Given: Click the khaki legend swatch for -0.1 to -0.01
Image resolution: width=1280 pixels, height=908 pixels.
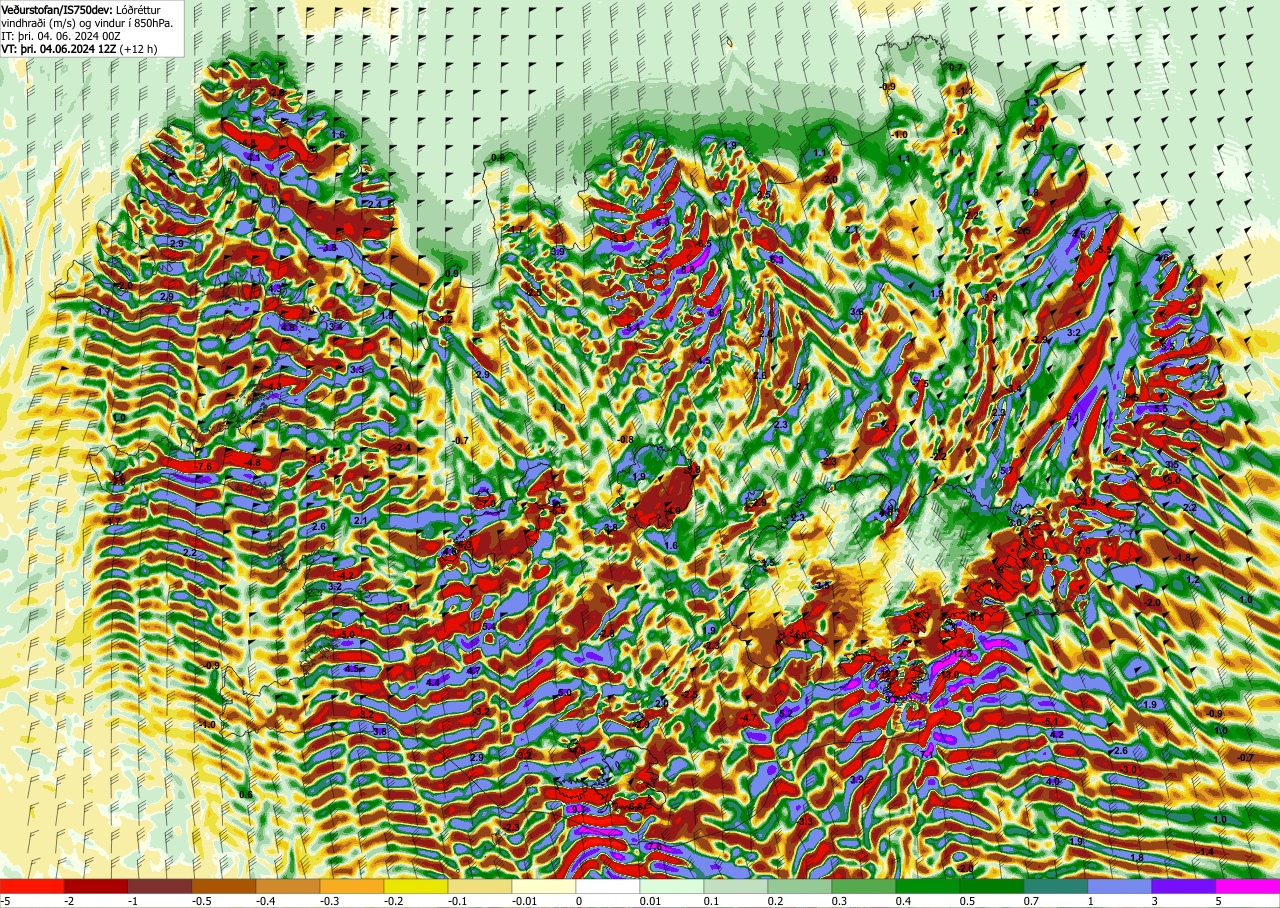Looking at the screenshot, I should pyautogui.click(x=480, y=886).
